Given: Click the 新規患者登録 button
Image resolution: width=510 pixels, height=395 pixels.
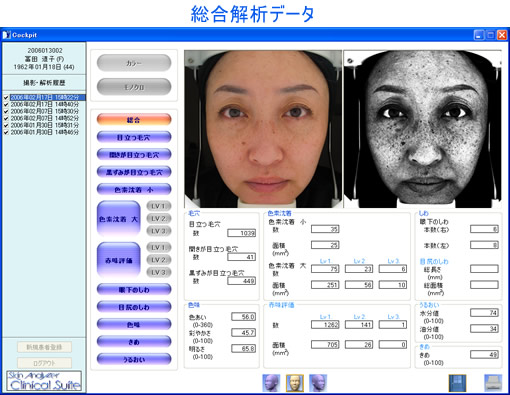Looking at the screenshot, I should (44, 347).
